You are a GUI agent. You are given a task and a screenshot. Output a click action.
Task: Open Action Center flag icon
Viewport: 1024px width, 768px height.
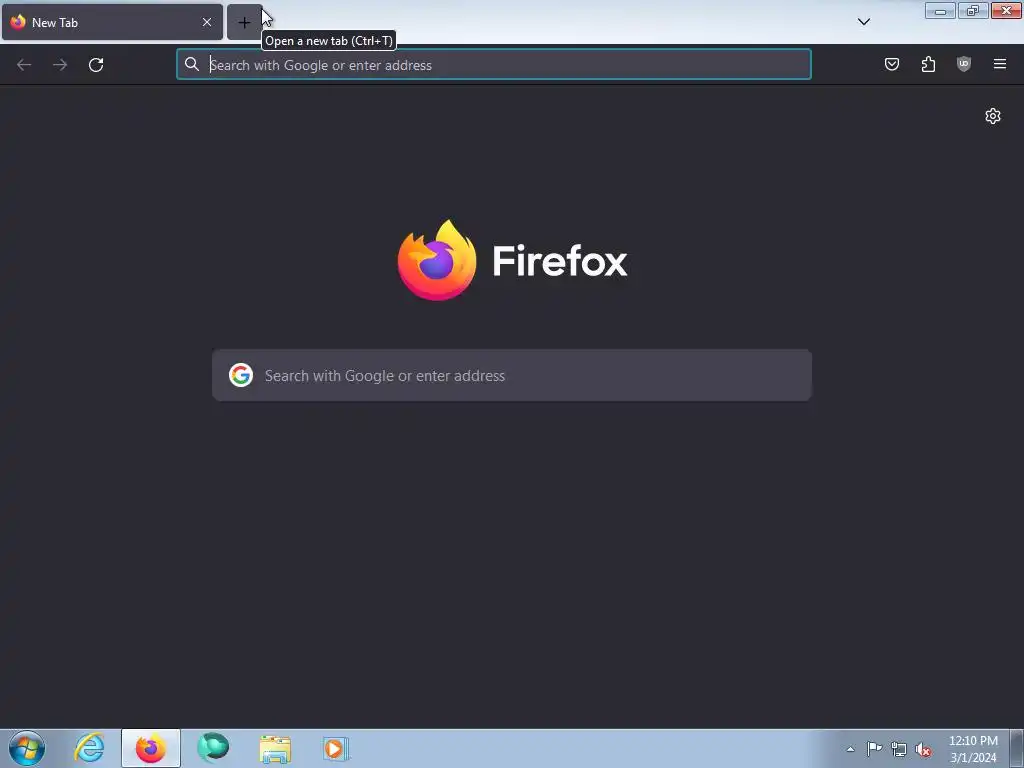[x=874, y=749]
